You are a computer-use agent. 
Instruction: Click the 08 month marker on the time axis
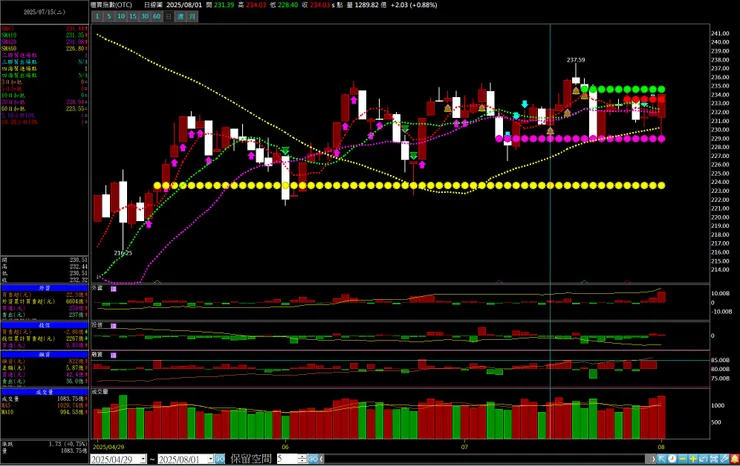click(661, 447)
